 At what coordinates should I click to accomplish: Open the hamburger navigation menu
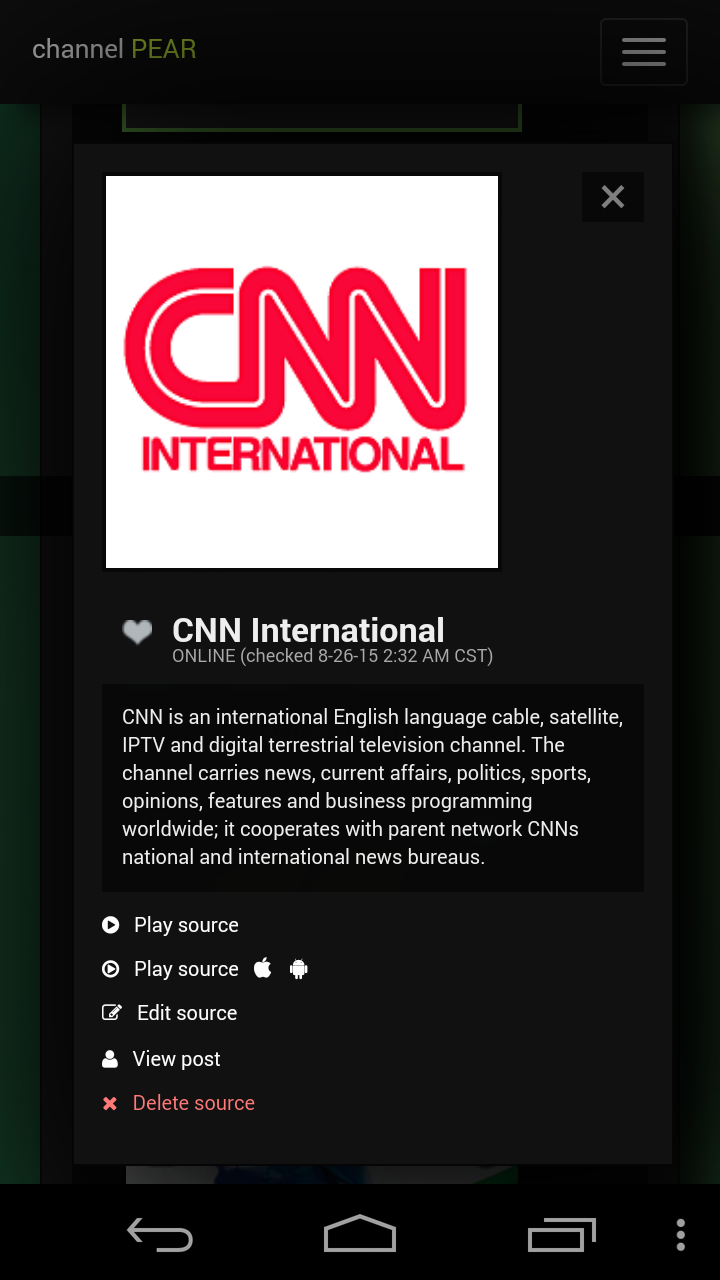tap(643, 52)
